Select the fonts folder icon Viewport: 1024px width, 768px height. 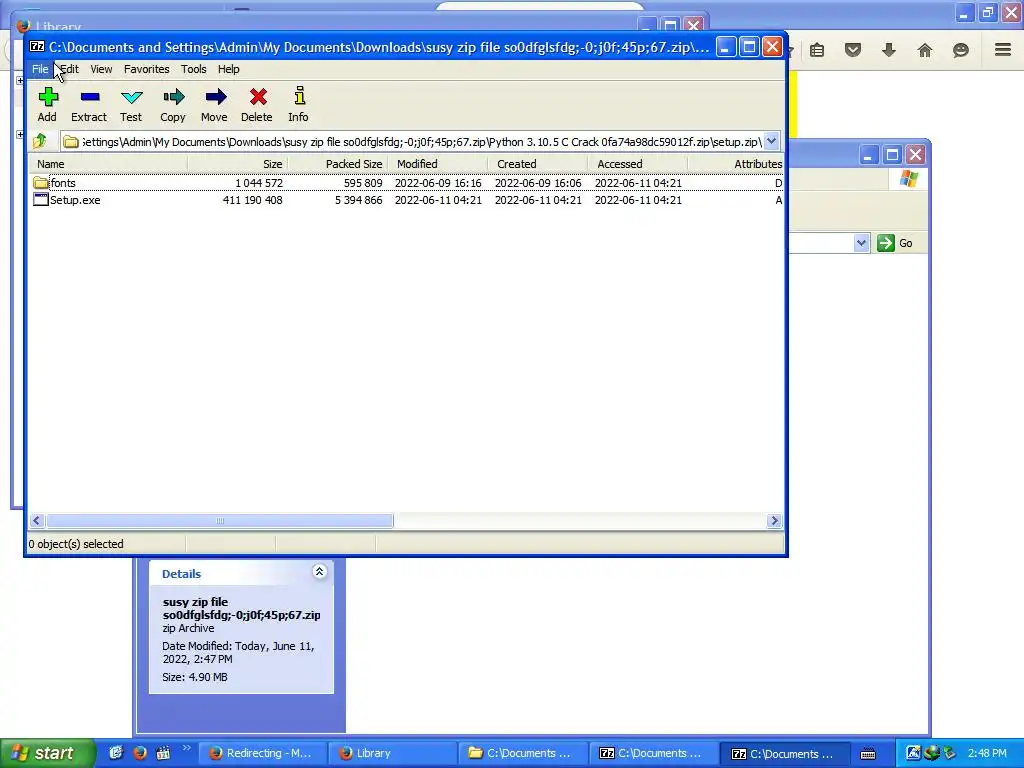point(40,183)
